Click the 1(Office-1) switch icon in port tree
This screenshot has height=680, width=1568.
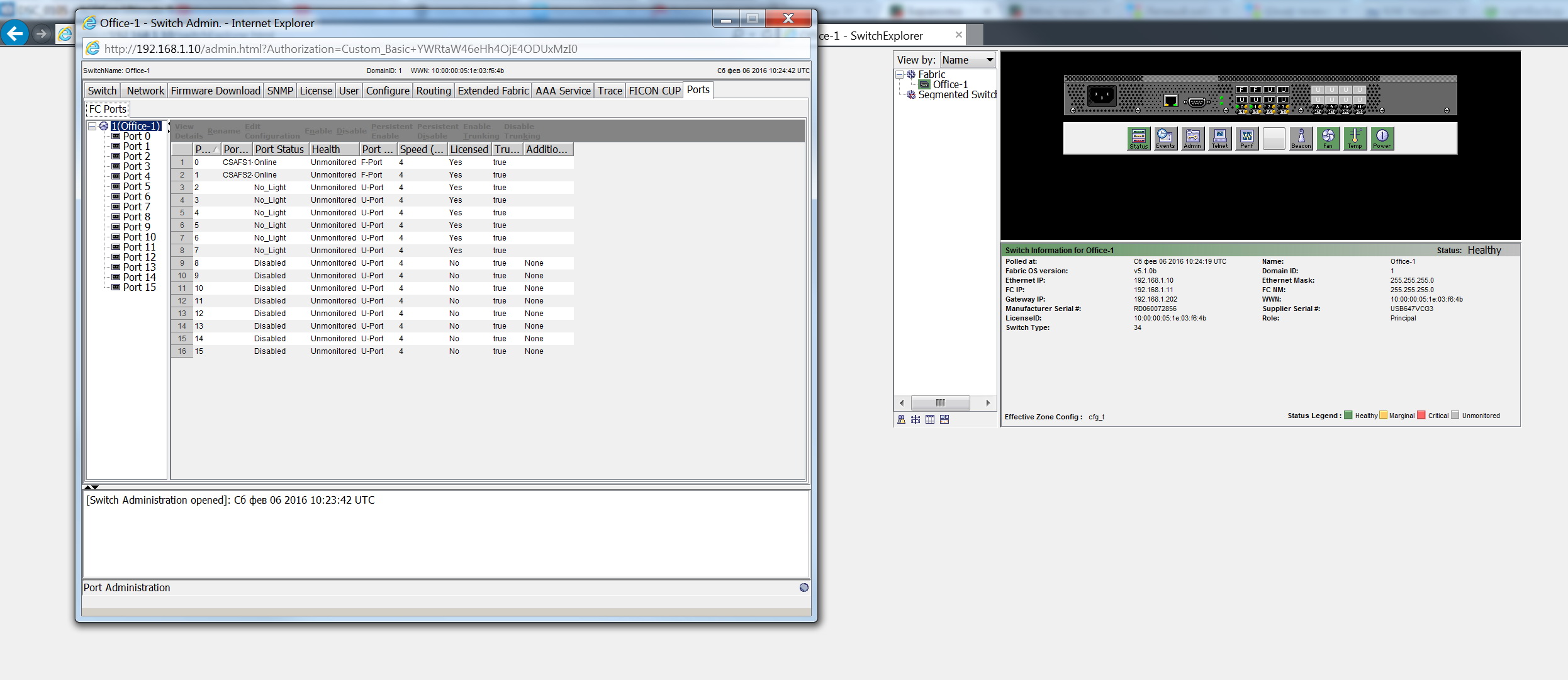[x=104, y=126]
